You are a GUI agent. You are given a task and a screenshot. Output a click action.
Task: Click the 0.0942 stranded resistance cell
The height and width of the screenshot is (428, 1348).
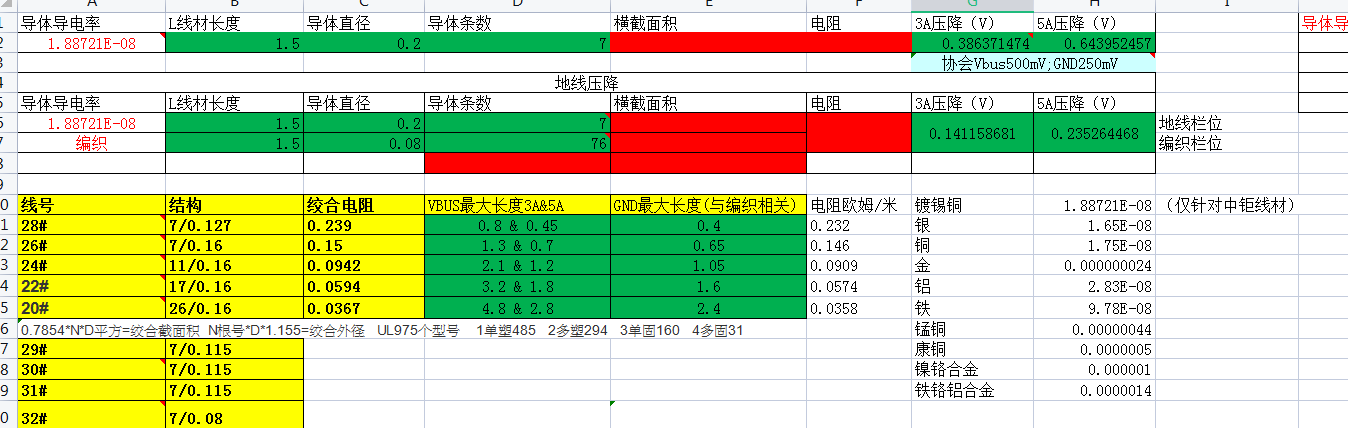coord(364,267)
